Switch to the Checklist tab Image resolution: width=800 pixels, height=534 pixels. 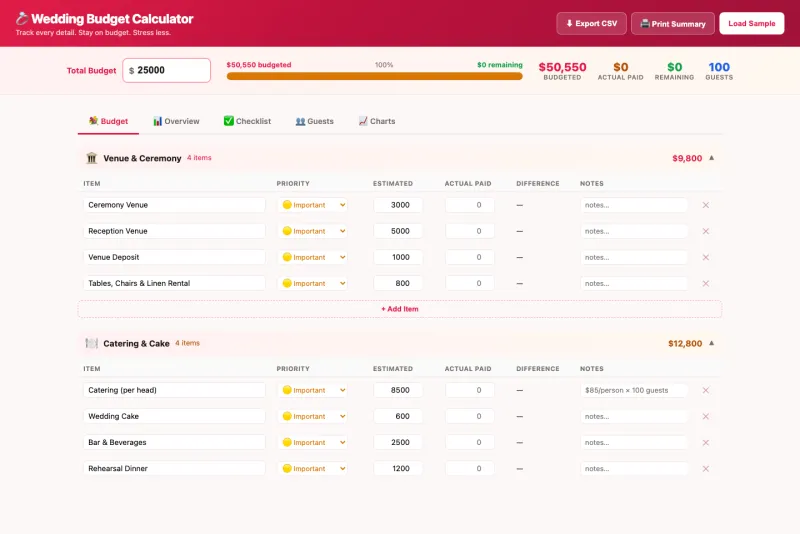[247, 121]
